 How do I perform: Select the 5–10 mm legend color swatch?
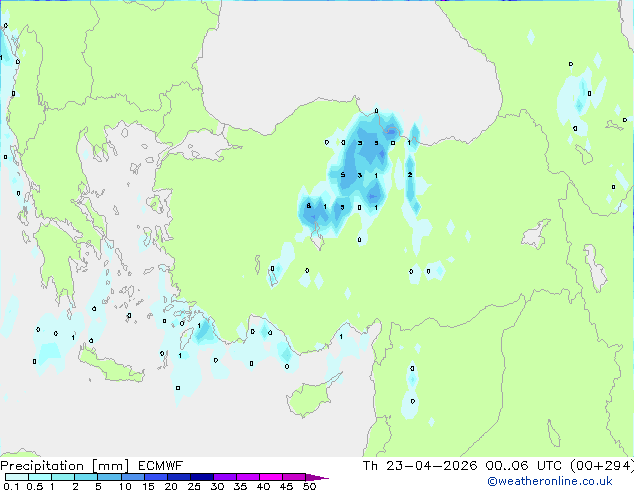109,477
